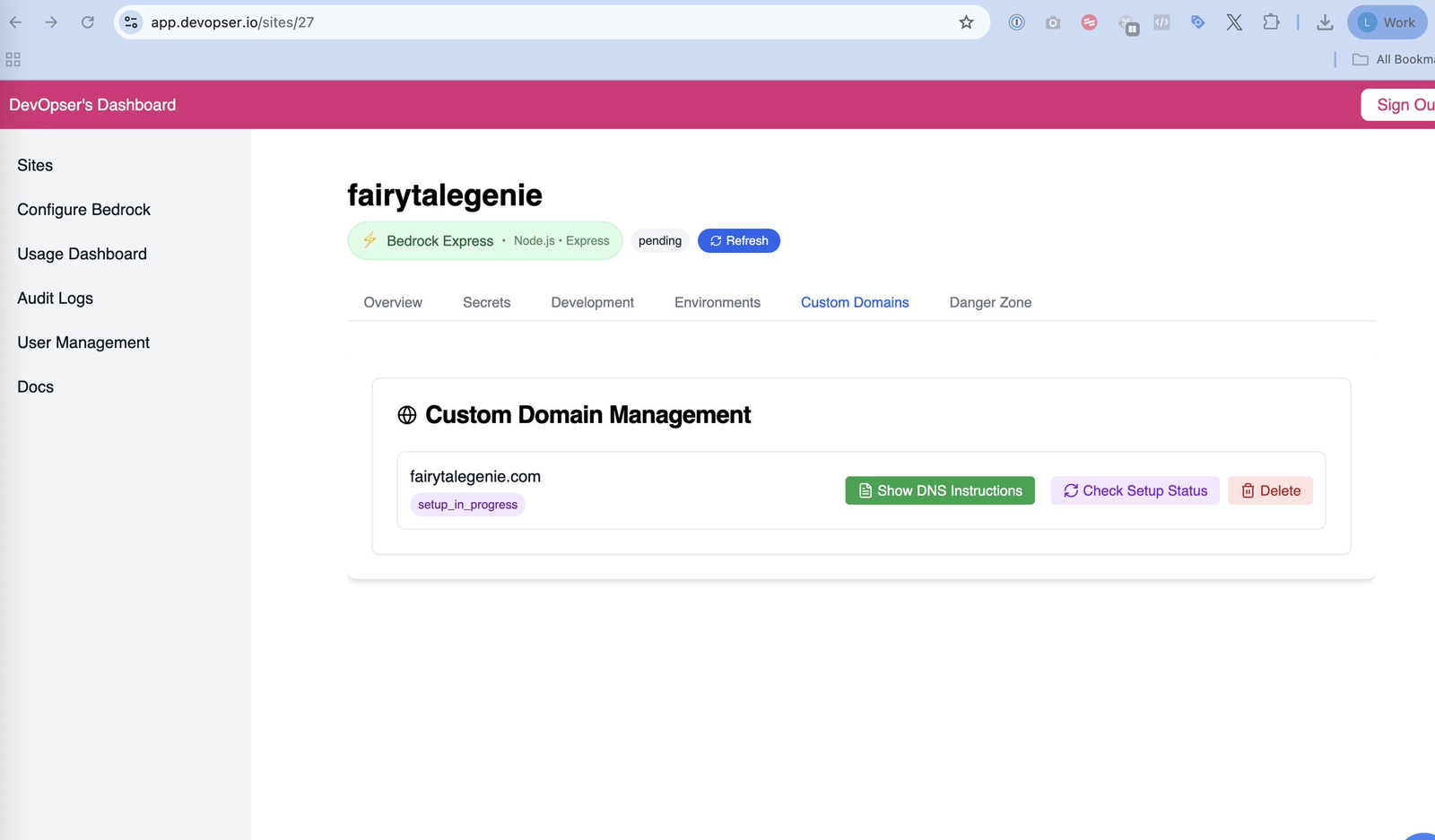The width and height of the screenshot is (1435, 840).
Task: Open the Danger Zone tab
Action: [x=990, y=302]
